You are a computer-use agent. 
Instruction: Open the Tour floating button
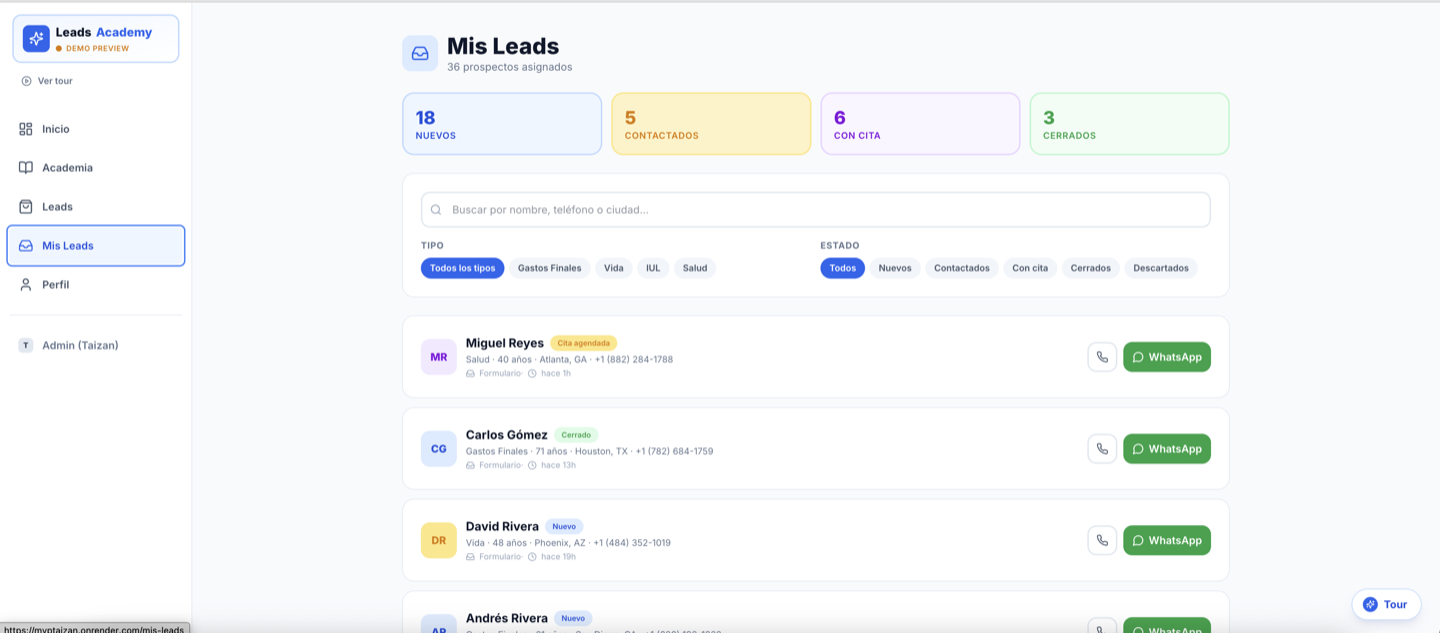pyautogui.click(x=1386, y=604)
